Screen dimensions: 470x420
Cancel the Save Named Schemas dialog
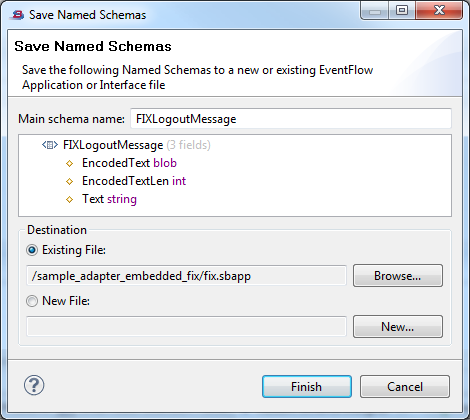click(405, 387)
